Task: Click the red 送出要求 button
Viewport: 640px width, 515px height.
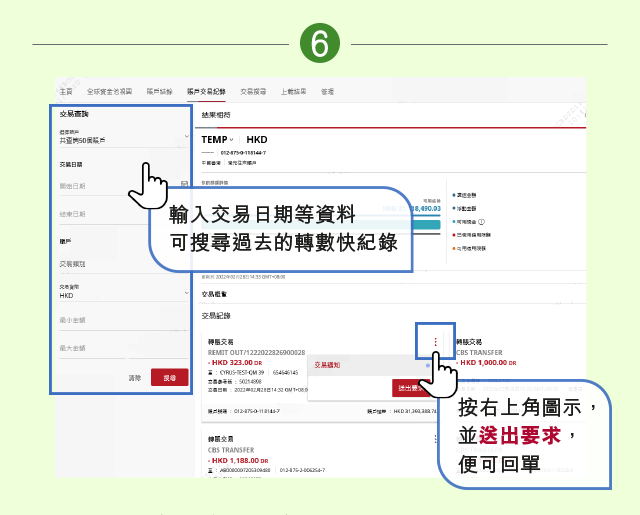Action: pos(411,388)
